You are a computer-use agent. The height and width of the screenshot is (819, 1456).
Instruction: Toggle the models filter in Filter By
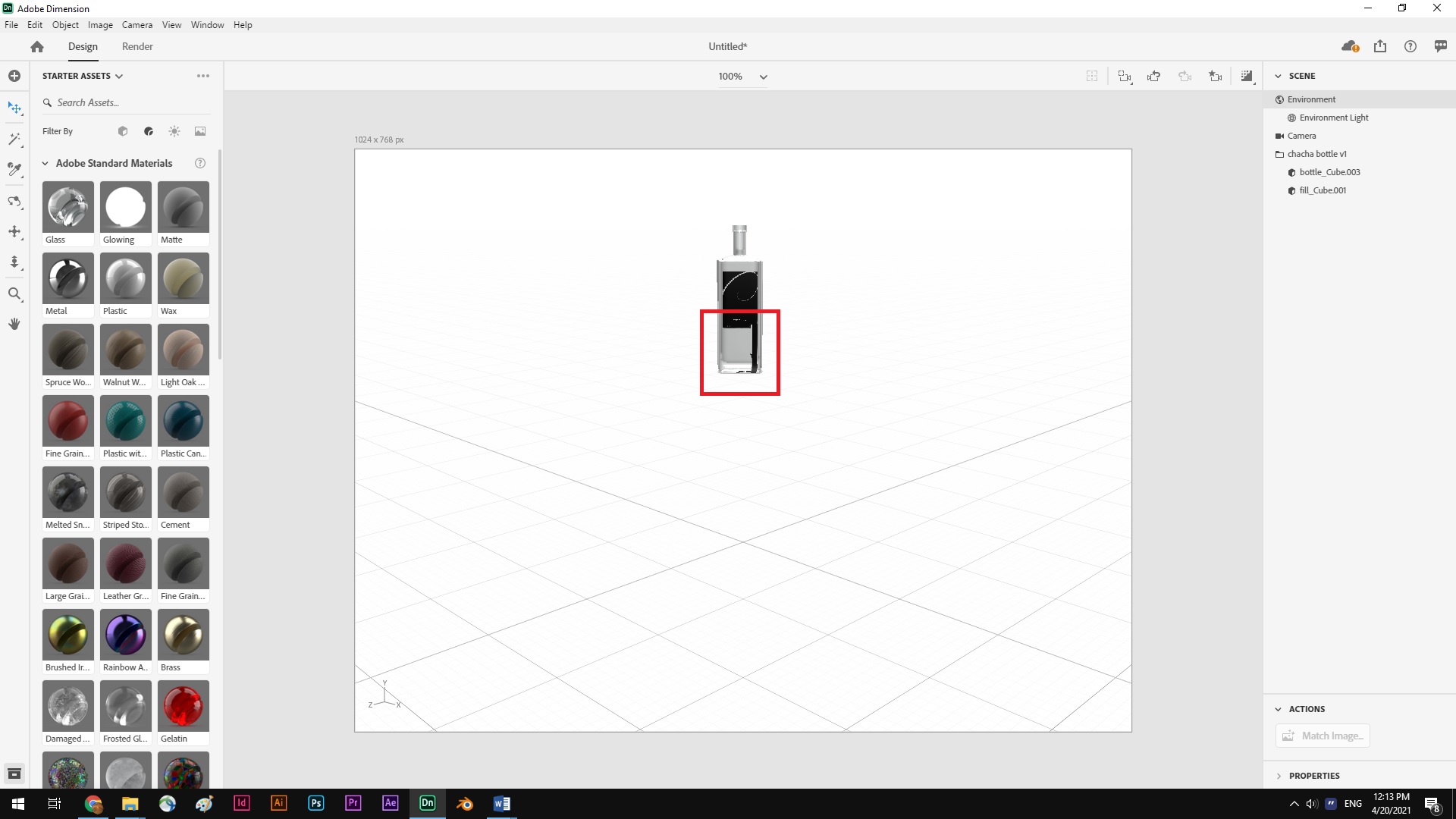[x=123, y=131]
